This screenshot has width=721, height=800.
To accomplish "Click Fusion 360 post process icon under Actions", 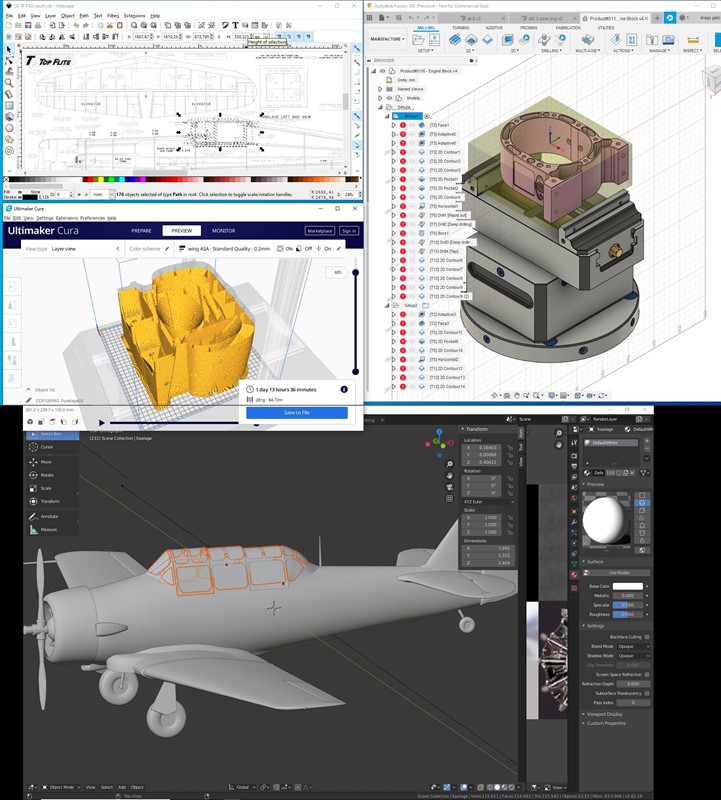I will (x=632, y=40).
